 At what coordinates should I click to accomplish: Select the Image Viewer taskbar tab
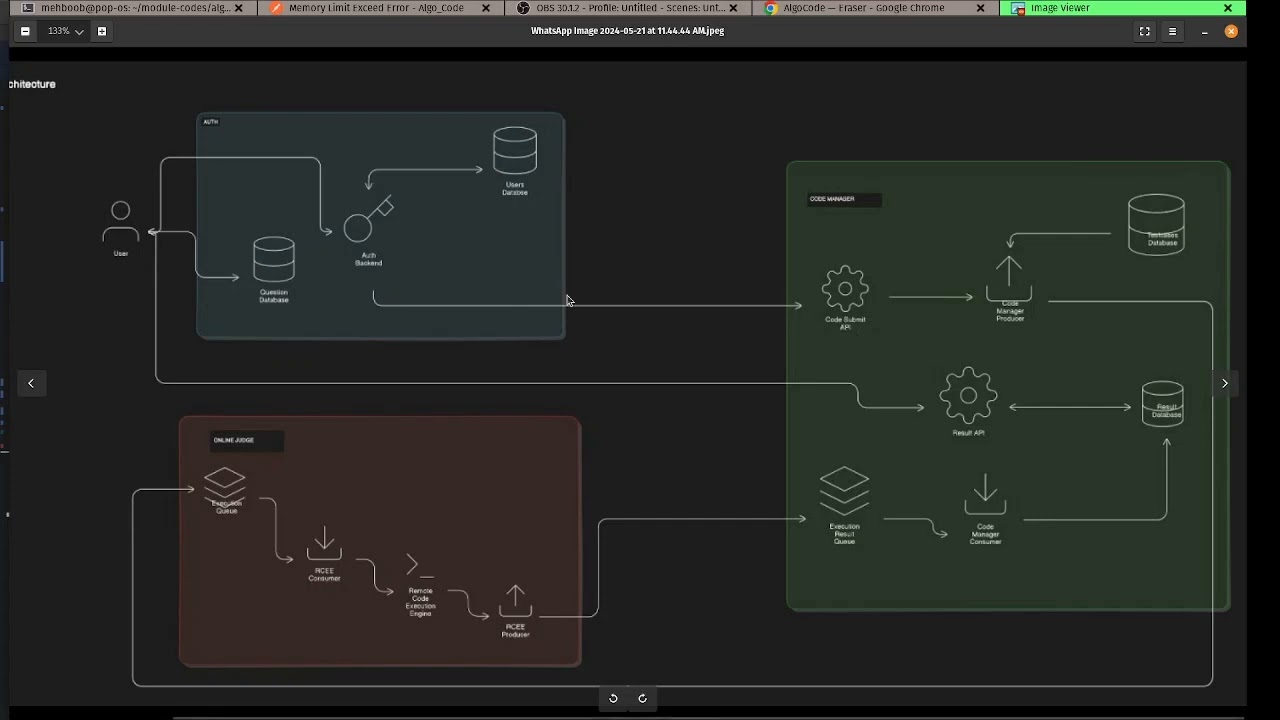[x=1121, y=8]
